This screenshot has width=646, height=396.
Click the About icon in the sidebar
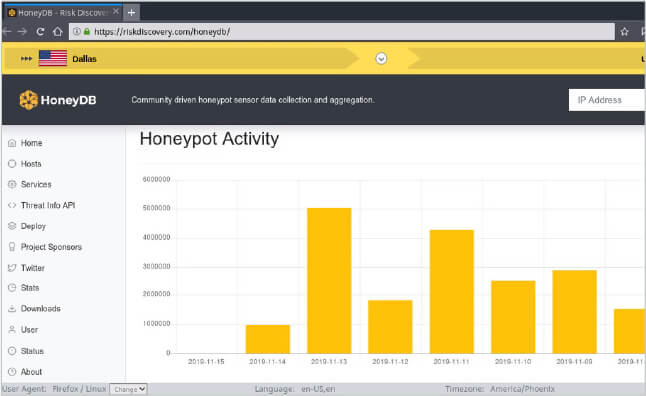click(x=12, y=372)
